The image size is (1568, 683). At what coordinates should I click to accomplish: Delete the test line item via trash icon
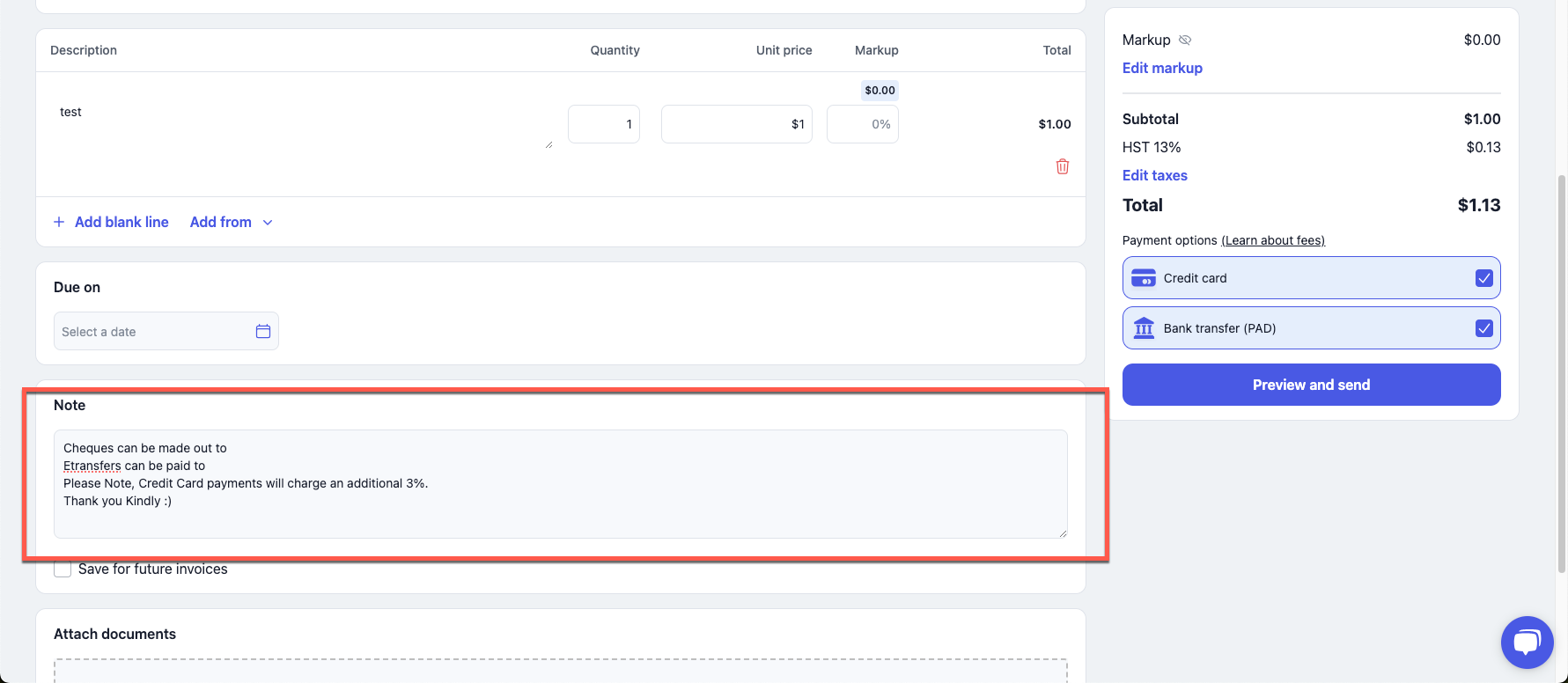(1063, 166)
